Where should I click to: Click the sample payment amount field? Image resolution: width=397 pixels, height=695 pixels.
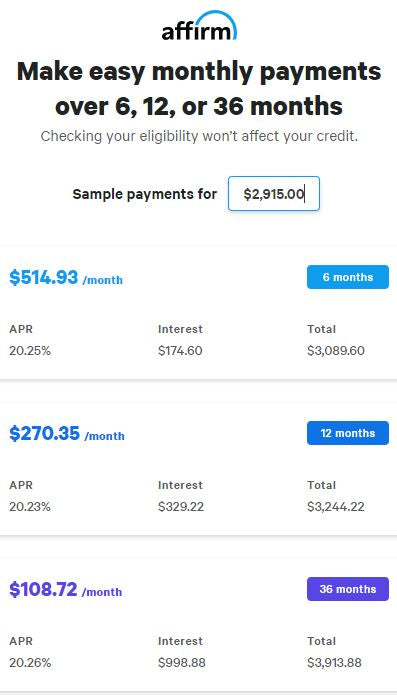point(274,194)
